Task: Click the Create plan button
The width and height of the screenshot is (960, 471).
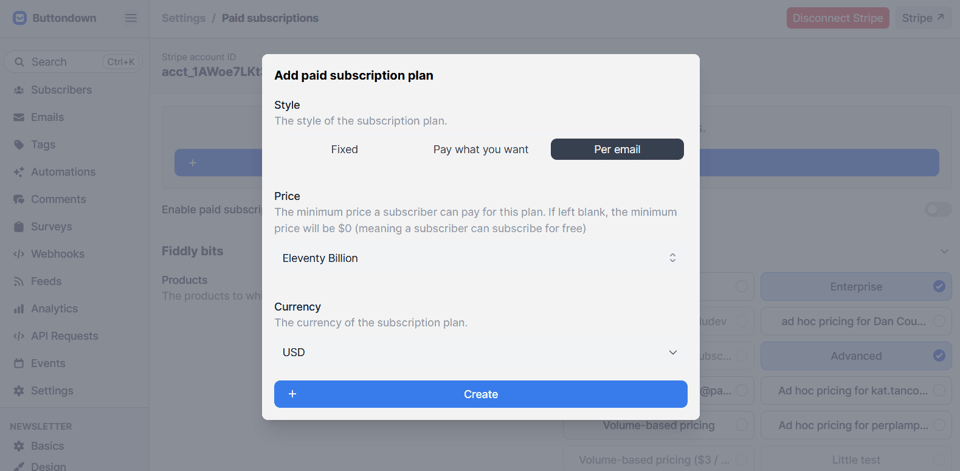Action: pos(480,394)
